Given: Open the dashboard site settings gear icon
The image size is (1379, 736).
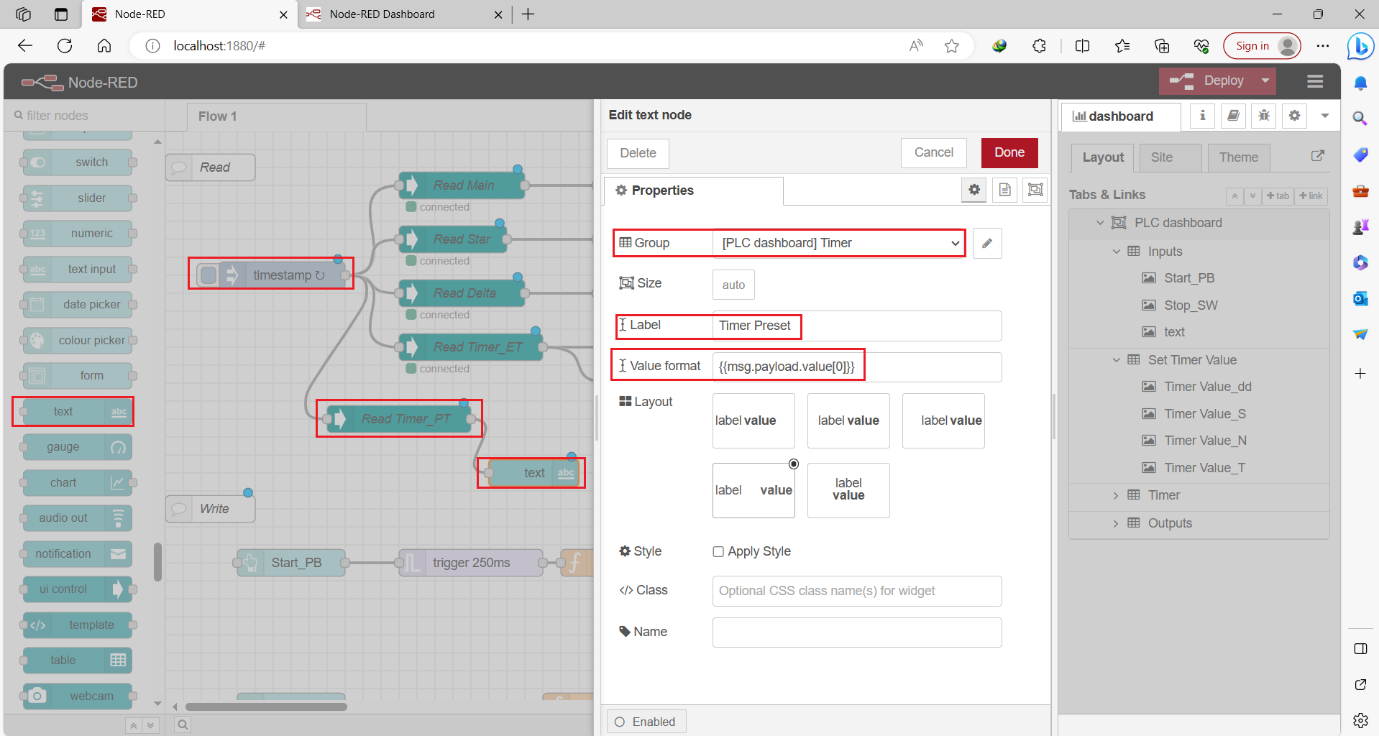Looking at the screenshot, I should click(x=1294, y=115).
